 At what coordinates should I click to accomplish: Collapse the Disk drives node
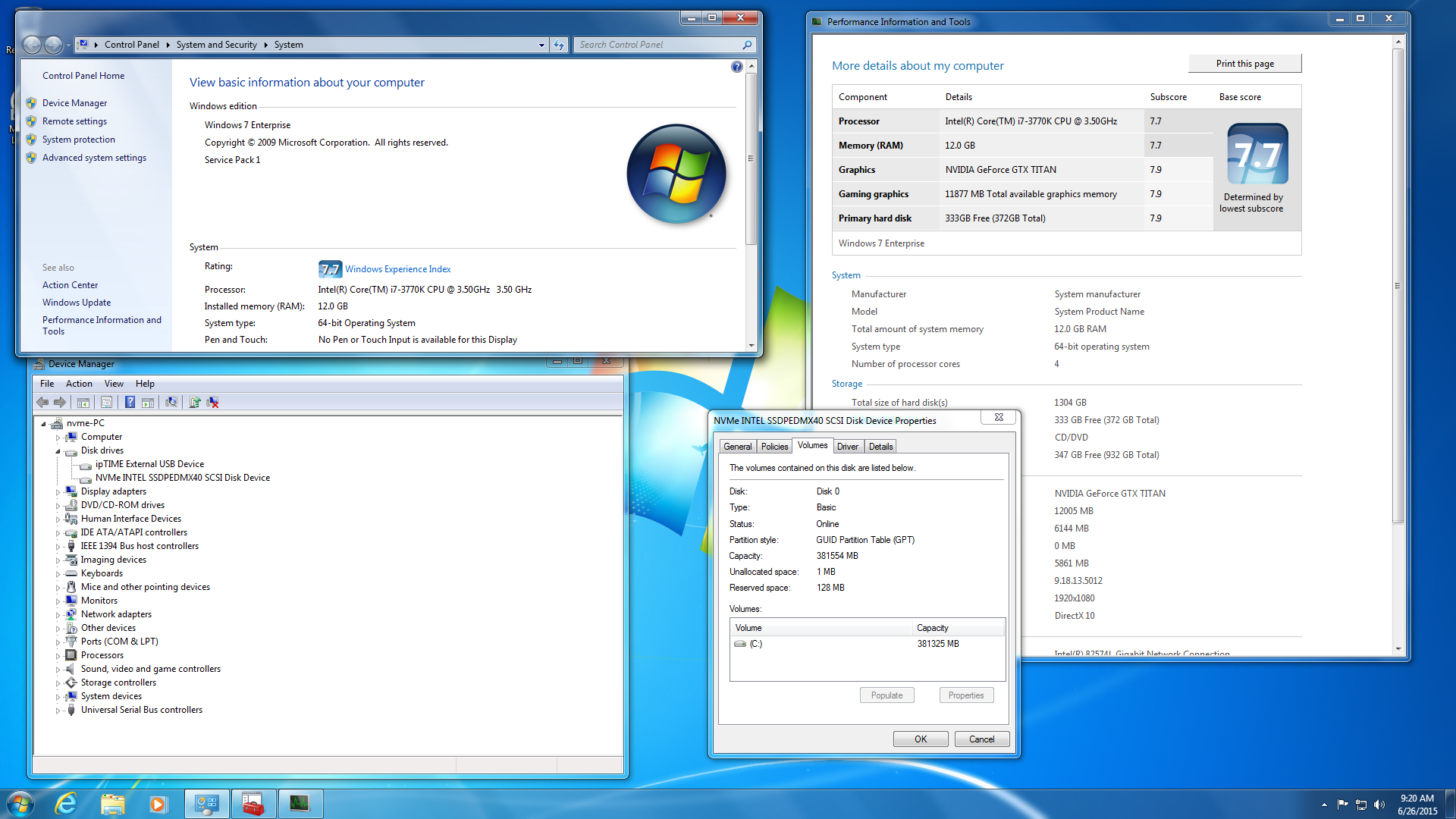coord(58,451)
